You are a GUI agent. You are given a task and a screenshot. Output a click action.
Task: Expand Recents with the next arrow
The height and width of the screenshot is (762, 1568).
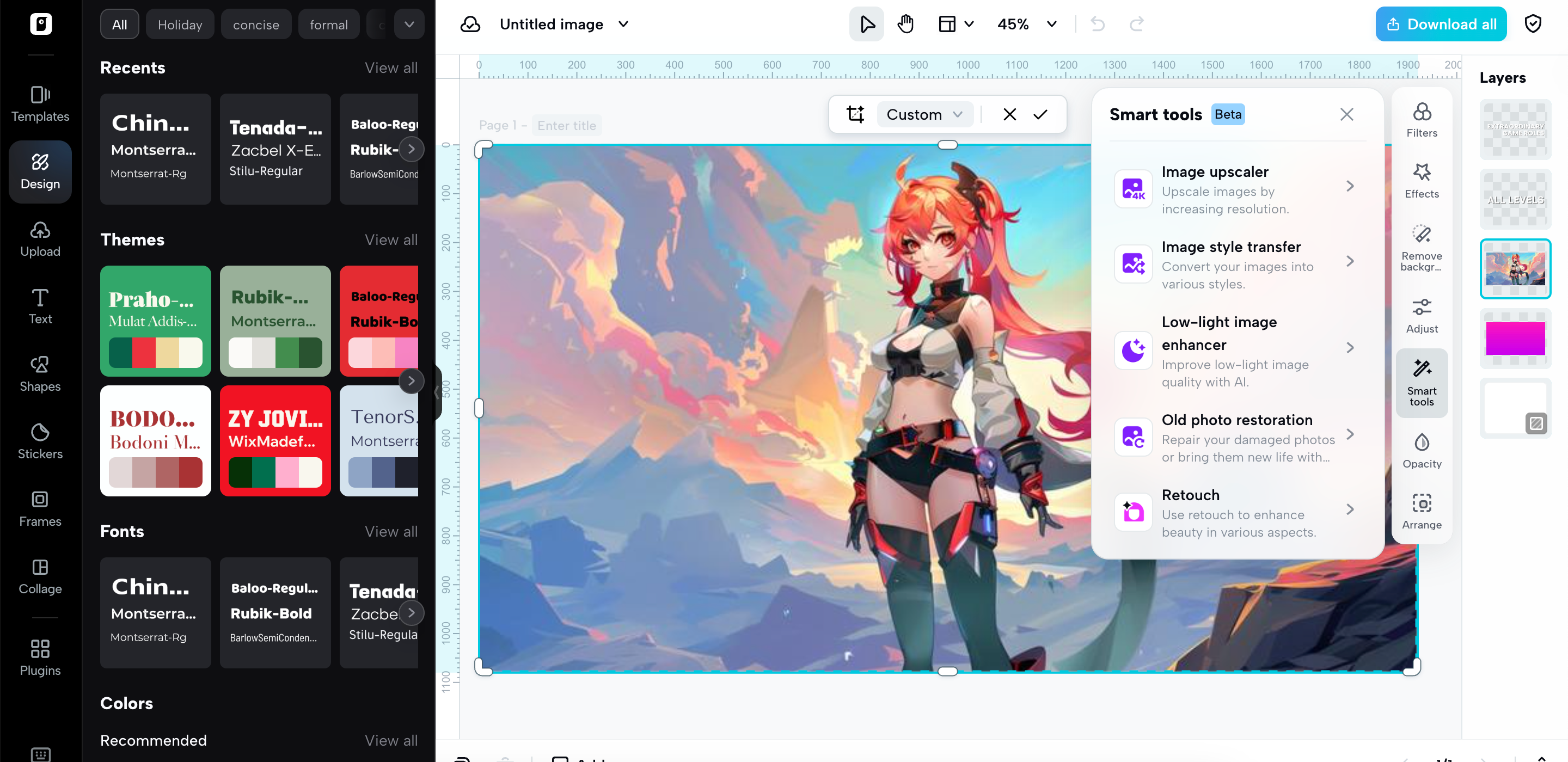412,149
